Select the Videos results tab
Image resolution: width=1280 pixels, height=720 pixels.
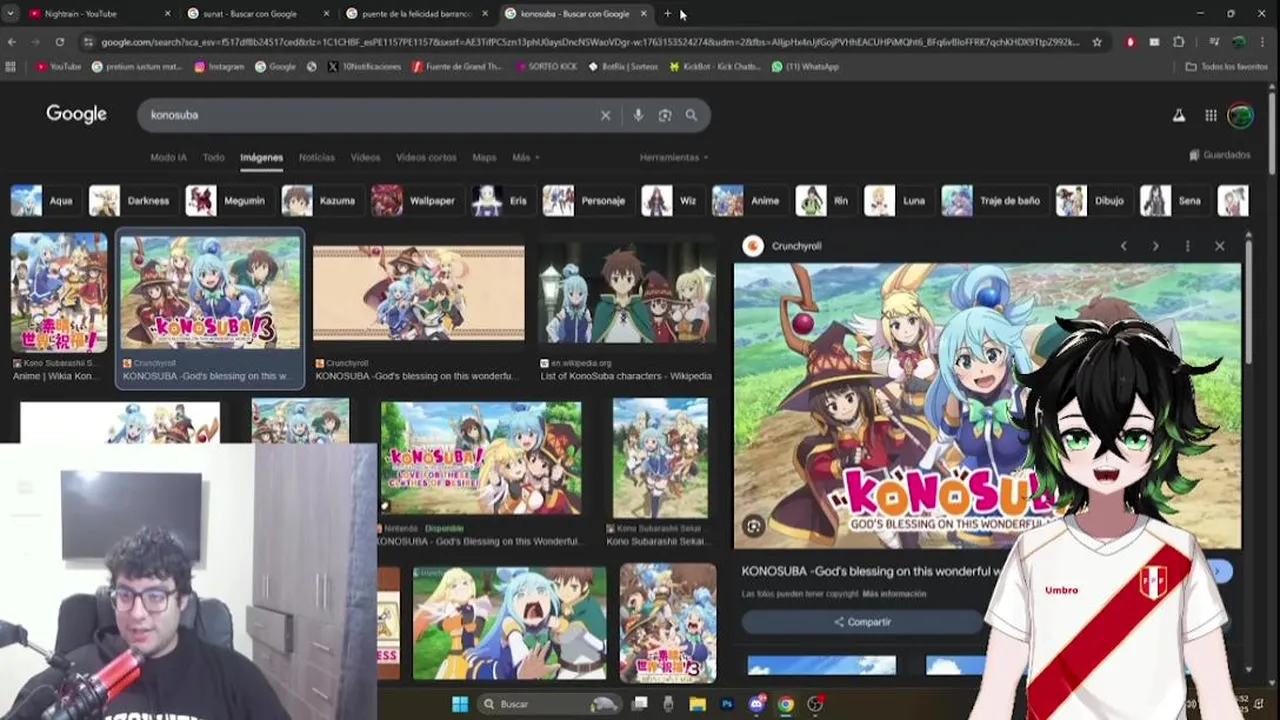point(365,157)
